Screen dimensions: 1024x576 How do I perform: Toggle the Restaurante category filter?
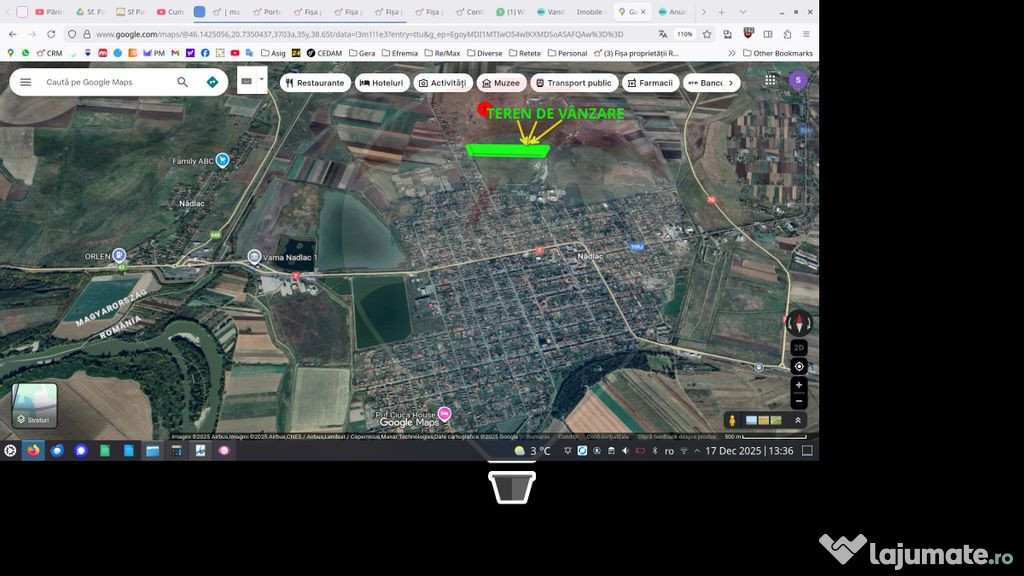coord(315,83)
